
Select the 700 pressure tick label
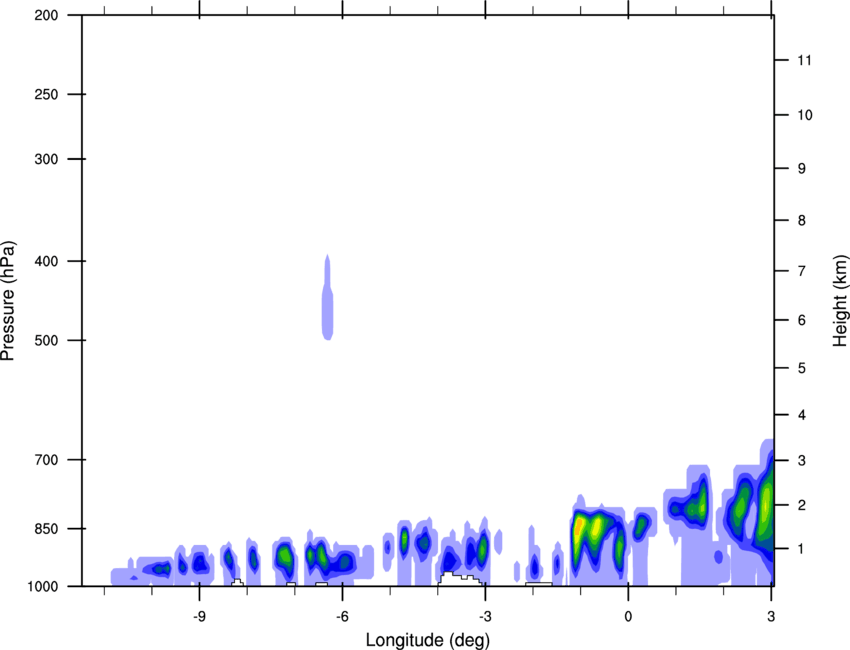point(46,460)
